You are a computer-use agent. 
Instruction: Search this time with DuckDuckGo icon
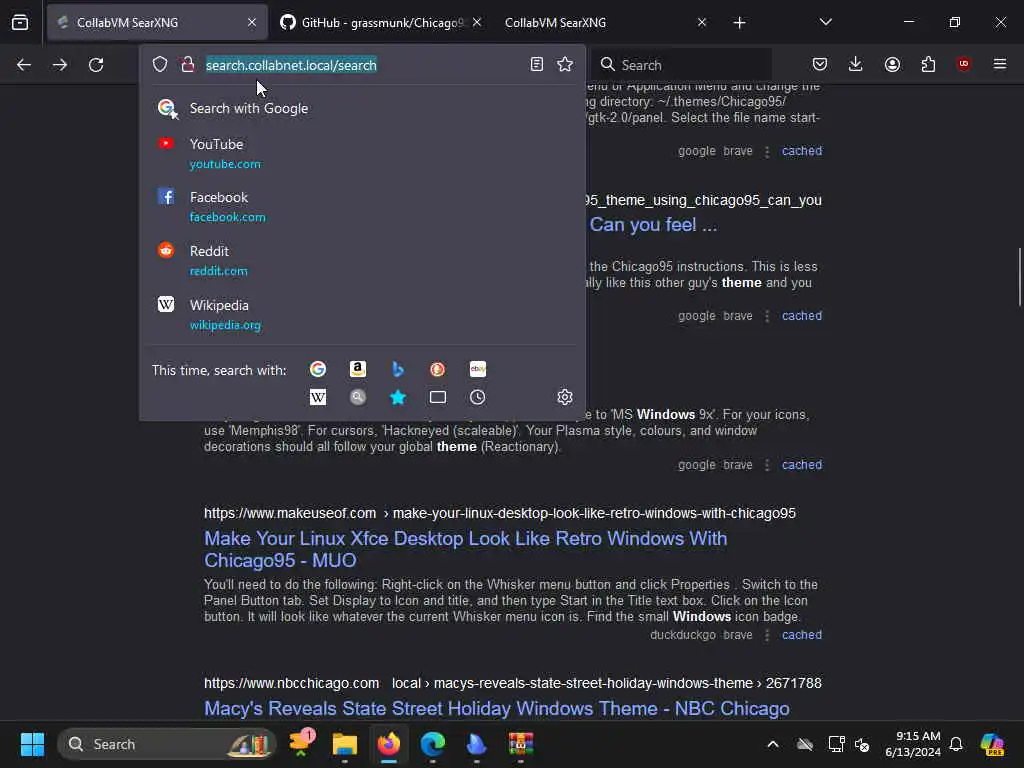[438, 369]
